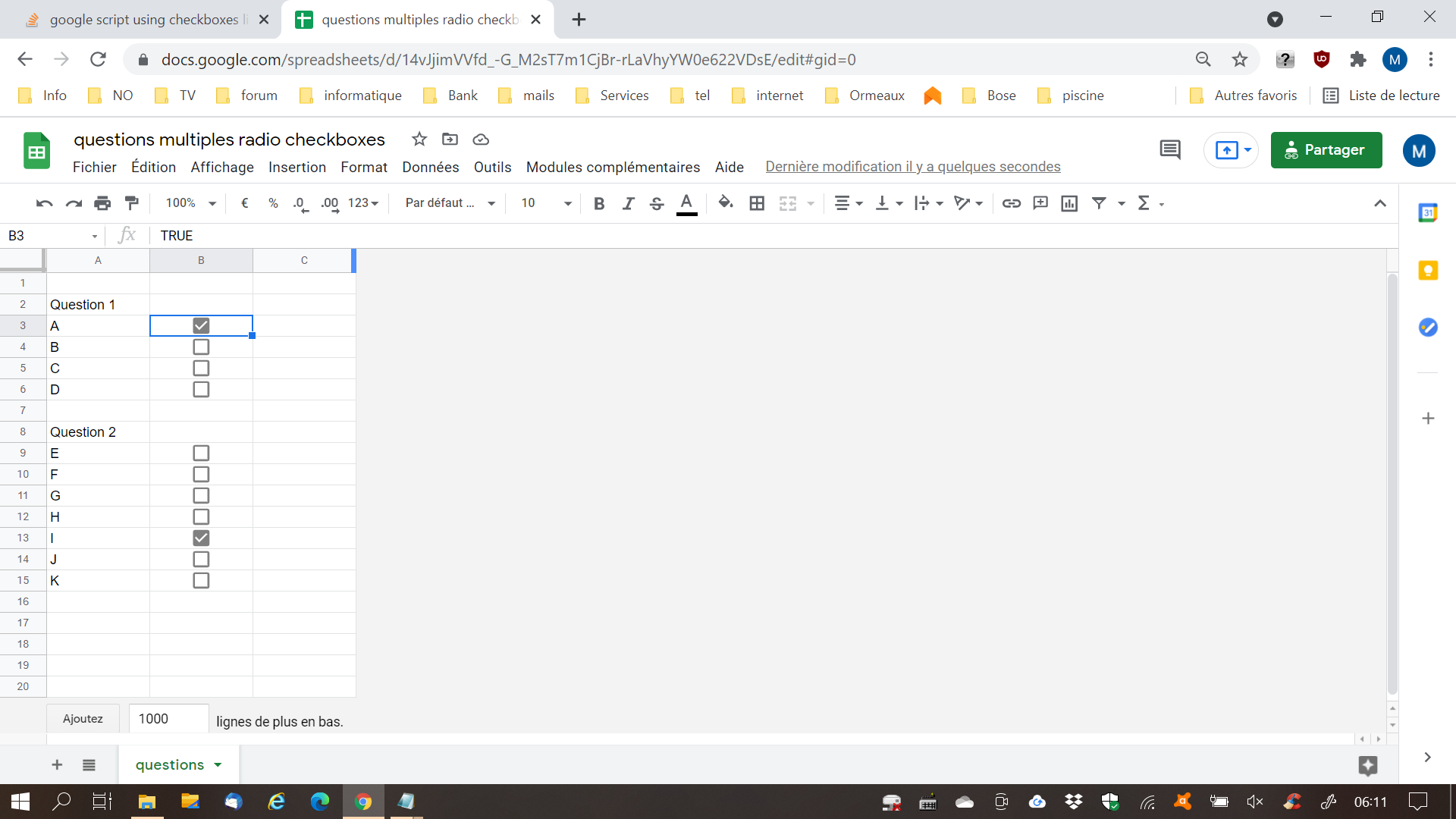Click the green Partager button
Image resolution: width=1456 pixels, height=819 pixels.
[1326, 149]
